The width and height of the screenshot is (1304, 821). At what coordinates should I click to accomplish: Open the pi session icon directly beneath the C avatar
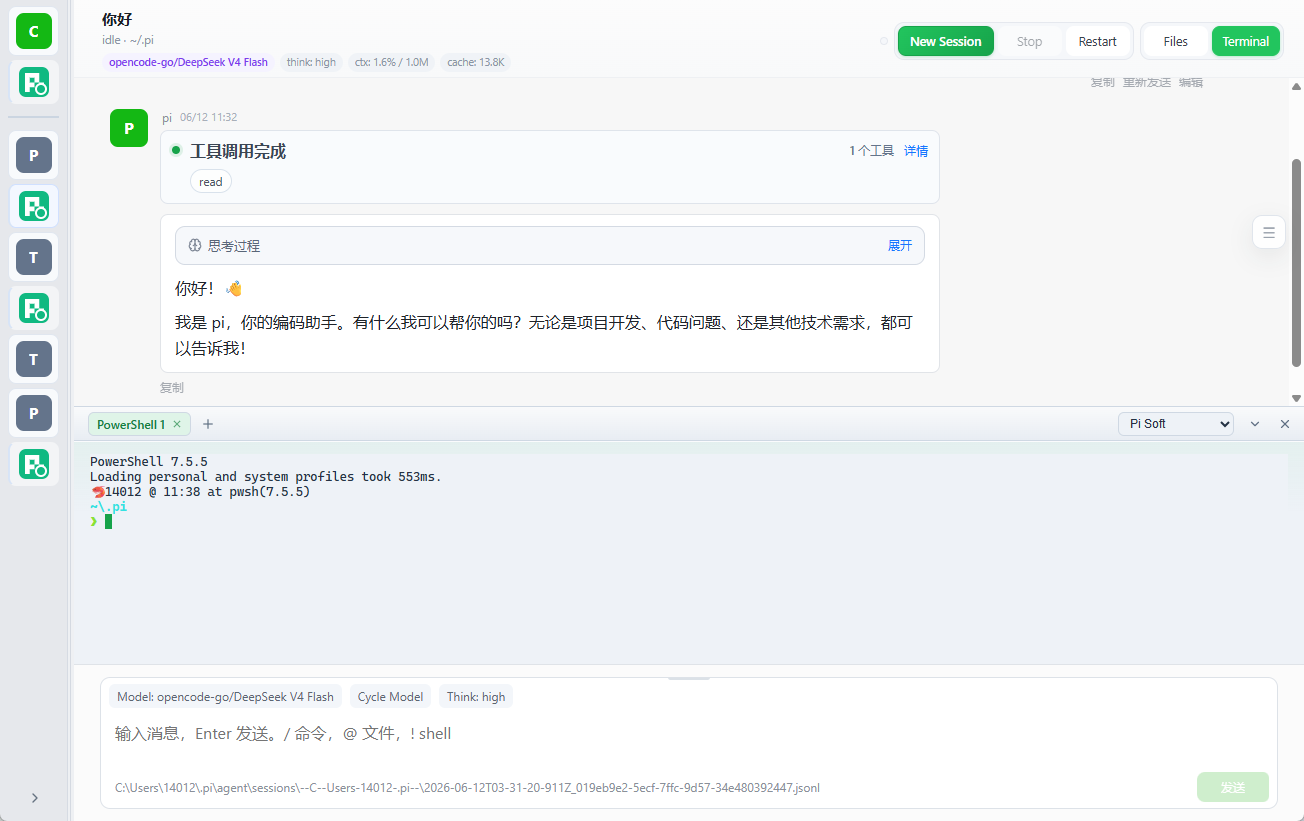33,83
